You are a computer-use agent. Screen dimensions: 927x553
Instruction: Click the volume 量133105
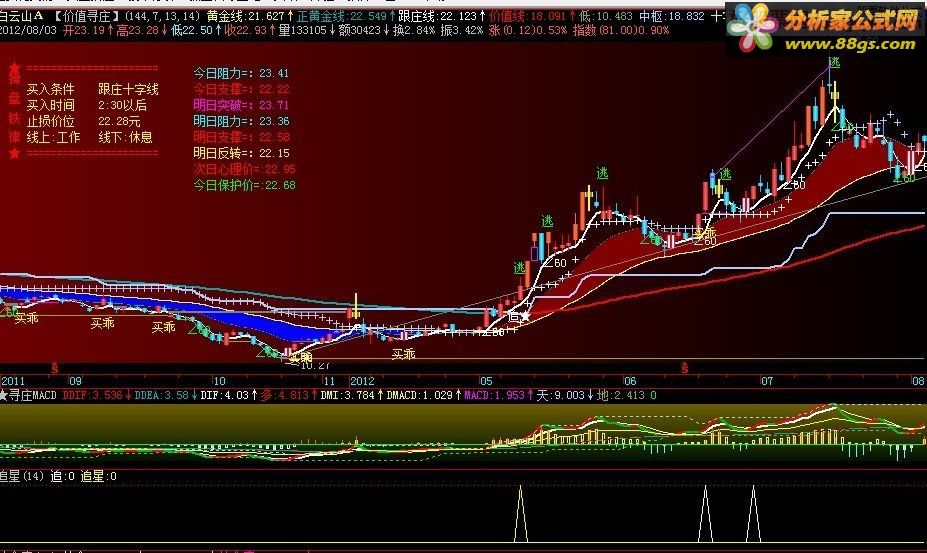(302, 30)
